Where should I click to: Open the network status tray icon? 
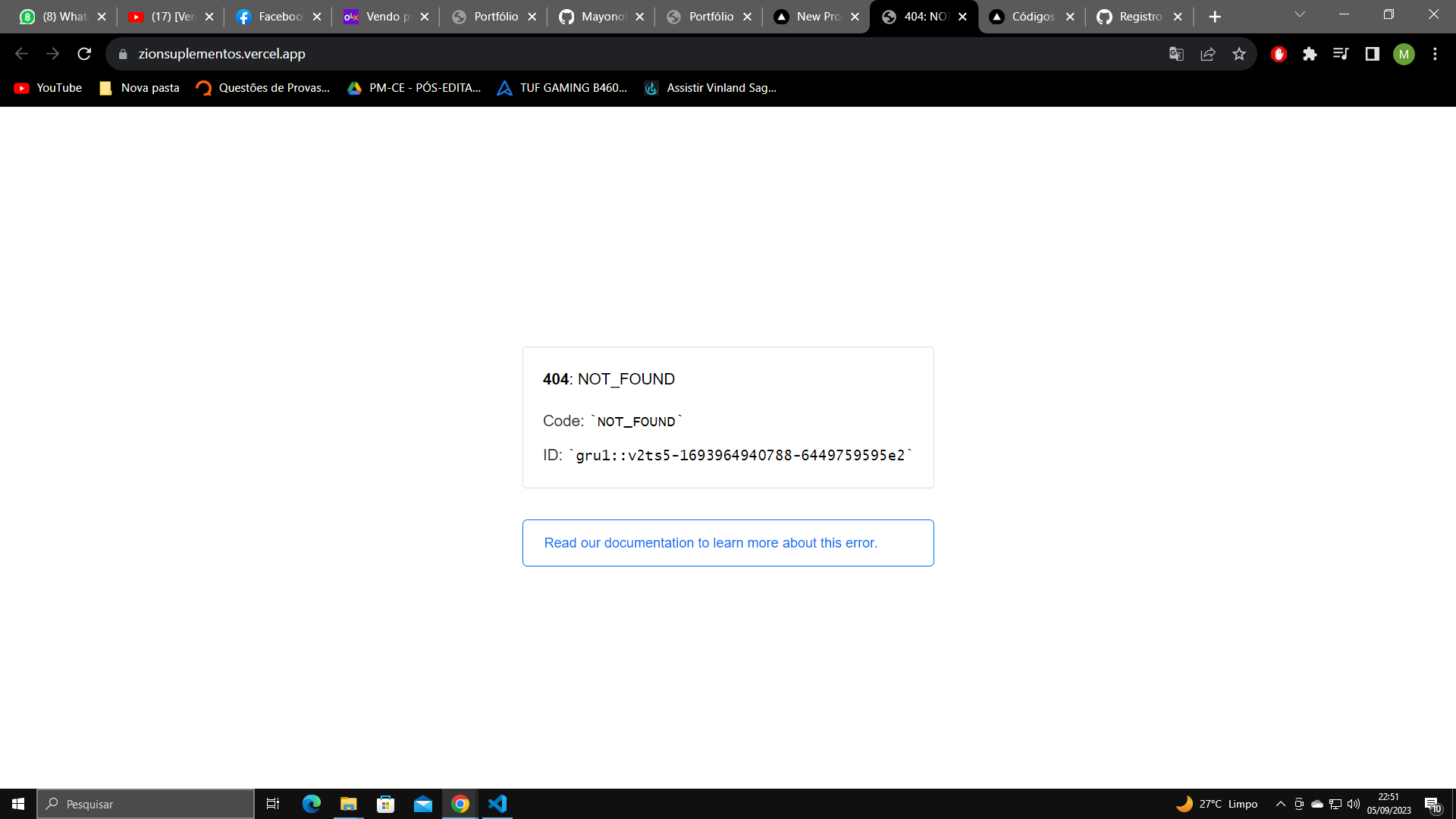(x=1335, y=804)
